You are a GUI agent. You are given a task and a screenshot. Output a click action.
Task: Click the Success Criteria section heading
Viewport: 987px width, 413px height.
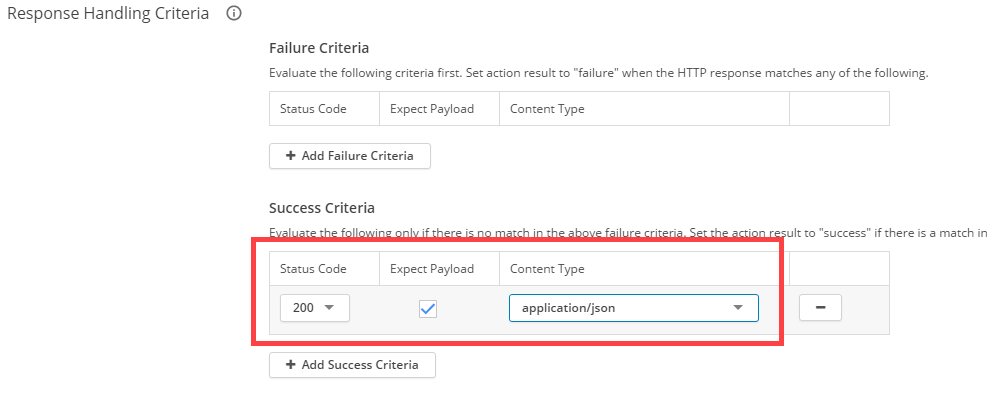tap(322, 208)
